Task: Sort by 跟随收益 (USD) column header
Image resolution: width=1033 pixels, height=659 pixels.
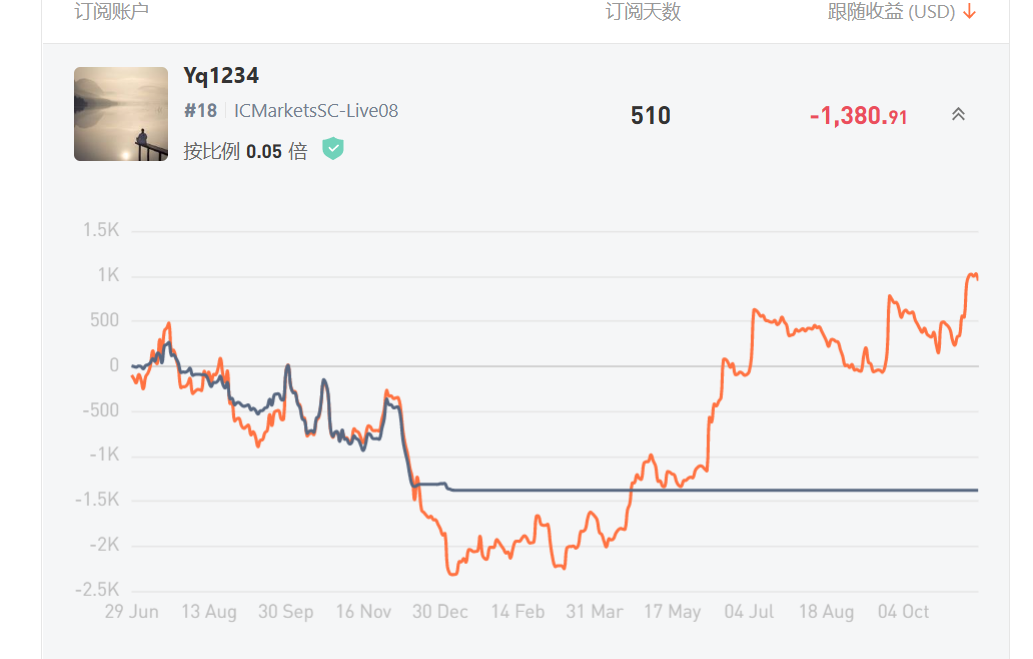Action: 891,12
